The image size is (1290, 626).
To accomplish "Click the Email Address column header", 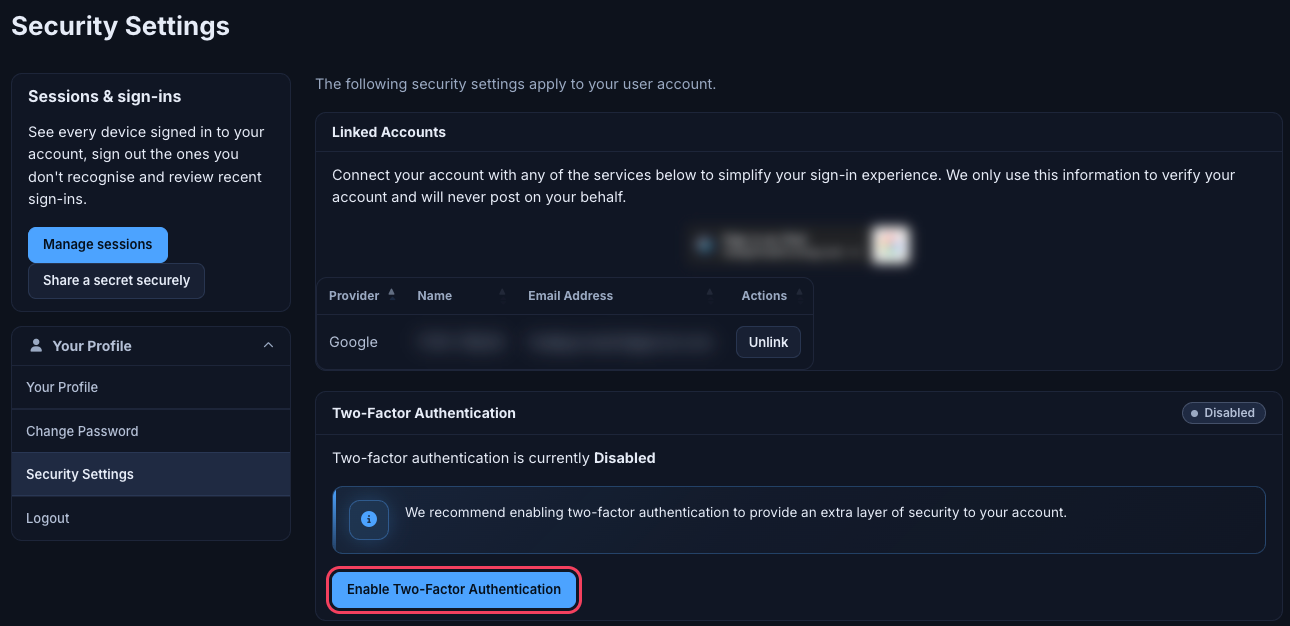I will [570, 296].
